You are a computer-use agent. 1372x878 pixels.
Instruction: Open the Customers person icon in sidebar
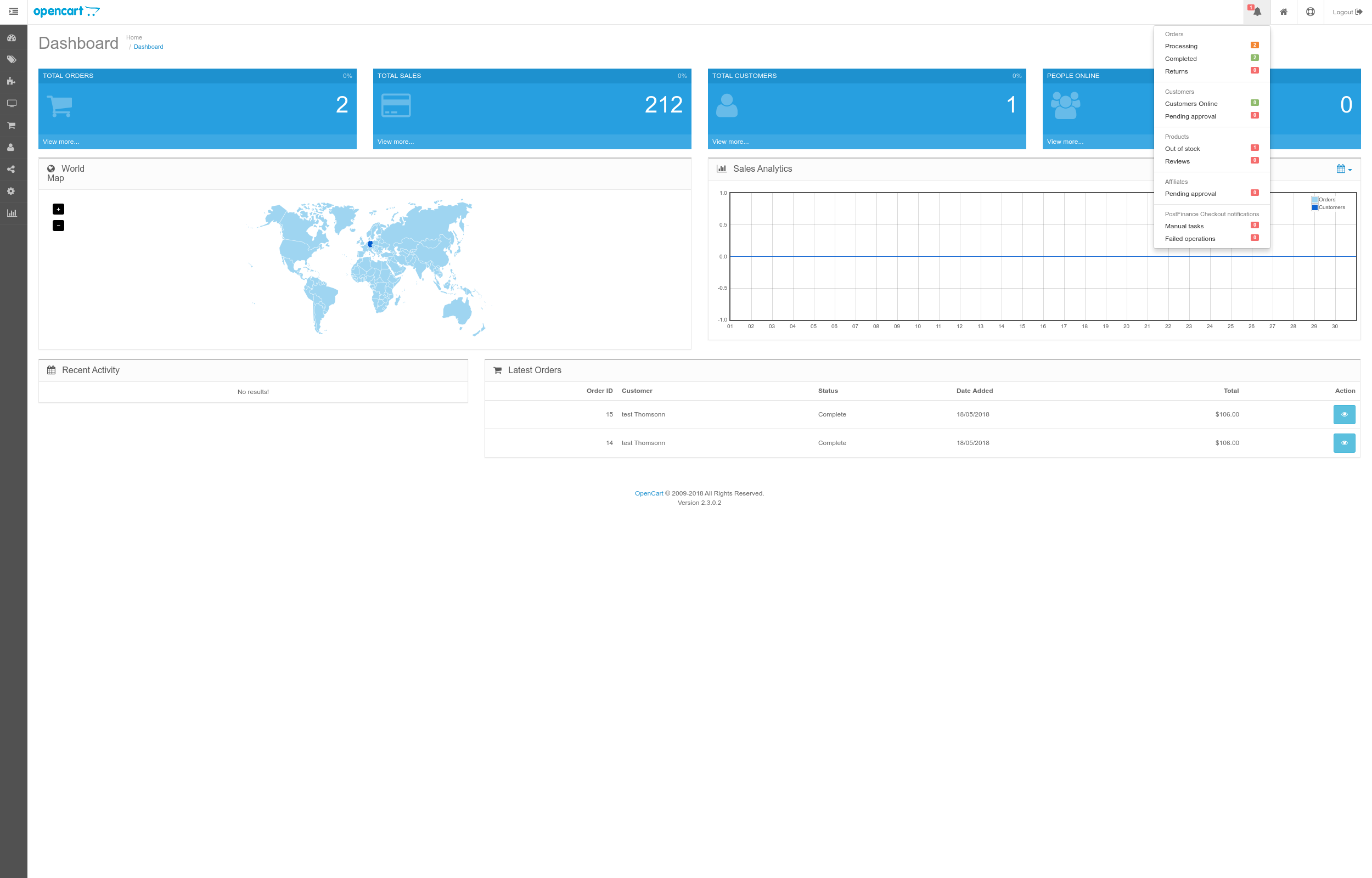pyautogui.click(x=12, y=147)
